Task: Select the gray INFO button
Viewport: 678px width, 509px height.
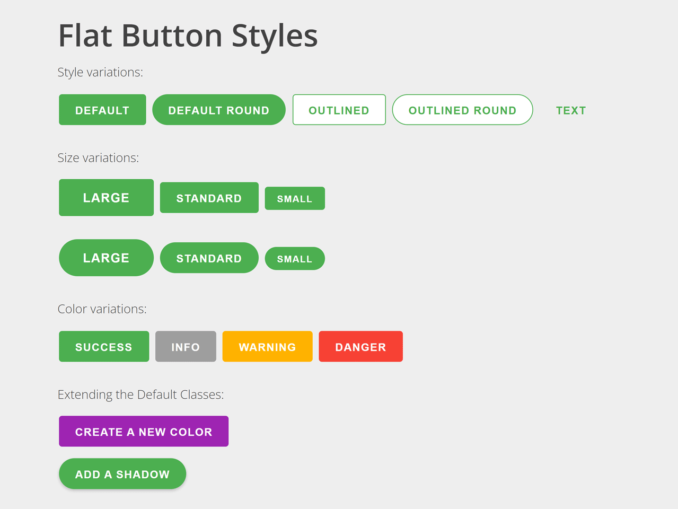Action: pos(185,346)
